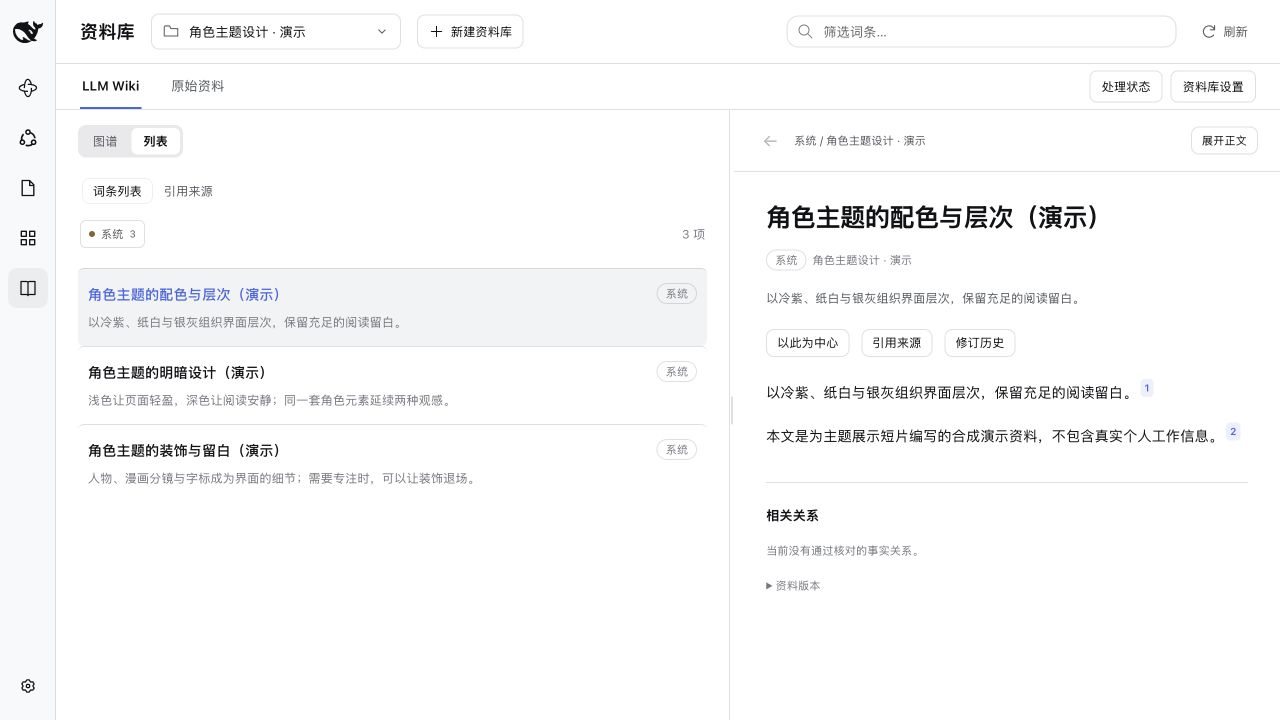Click the search magnifier icon

[805, 32]
